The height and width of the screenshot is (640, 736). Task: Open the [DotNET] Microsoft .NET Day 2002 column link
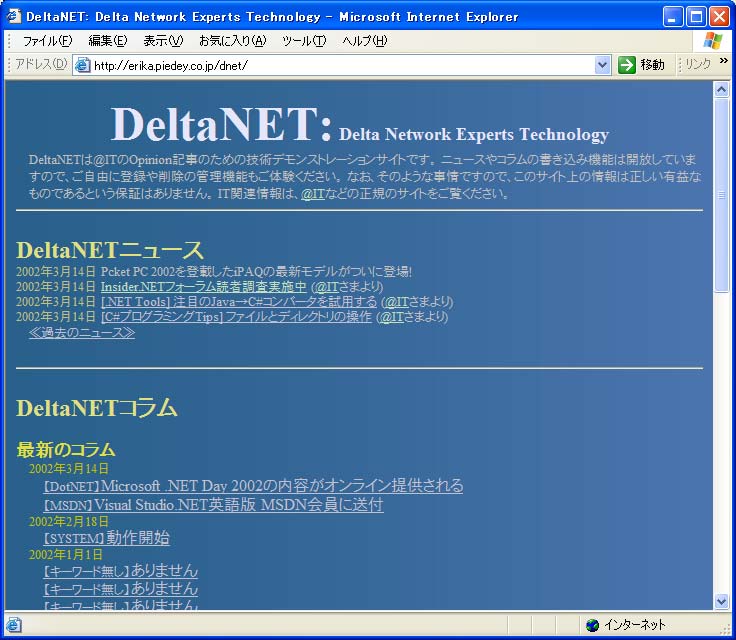[253, 486]
